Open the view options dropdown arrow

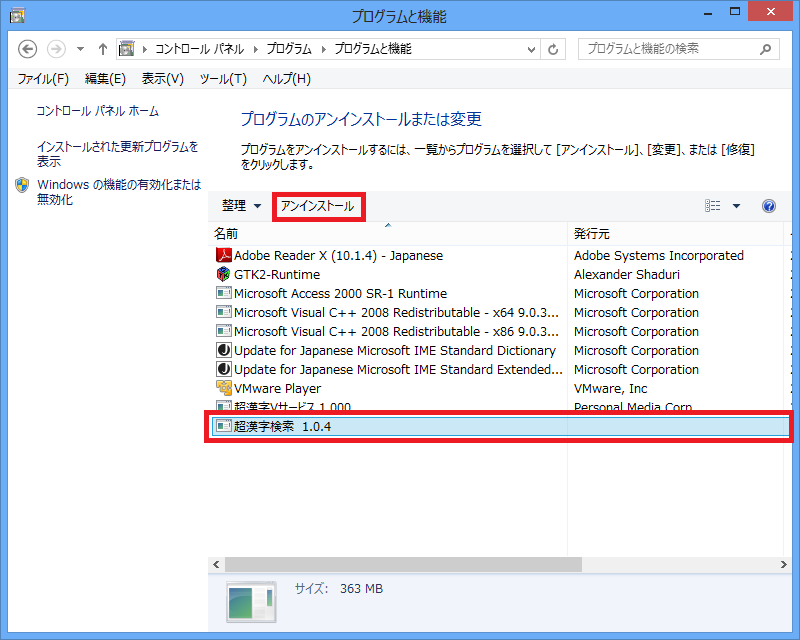pyautogui.click(x=737, y=206)
